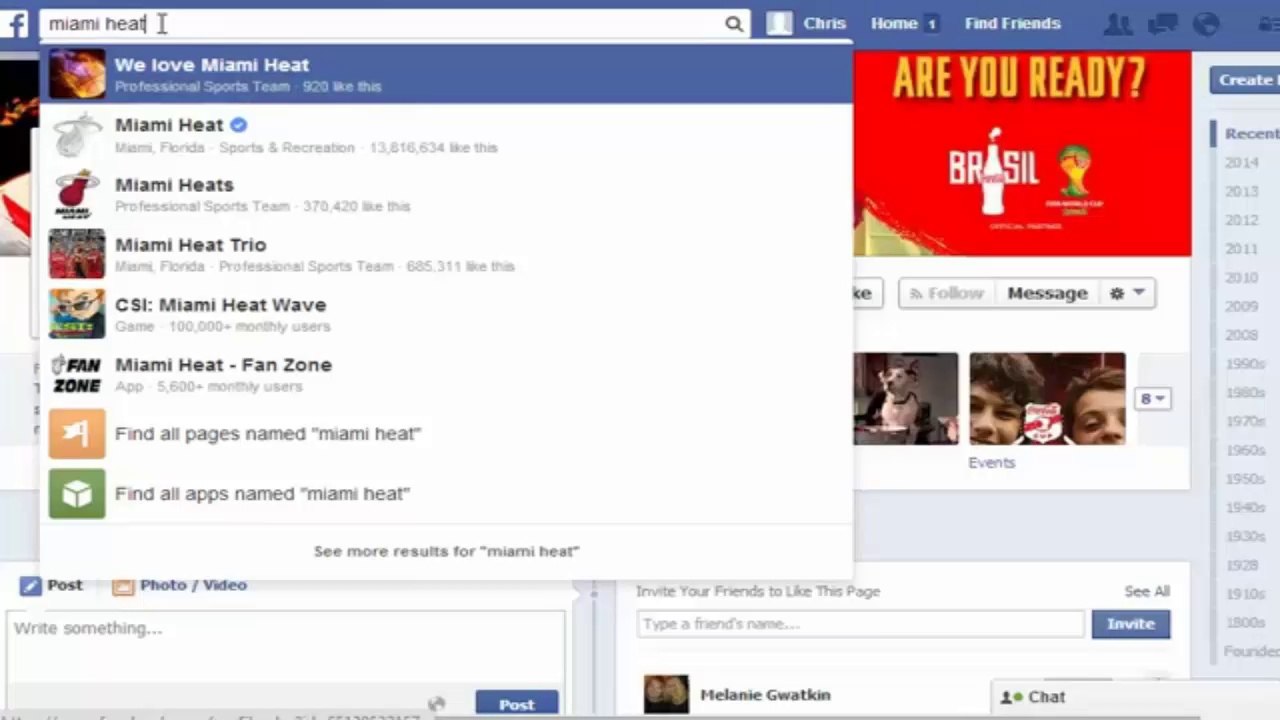Jump to 1980s on timeline
This screenshot has height=720, width=1280.
click(1245, 393)
